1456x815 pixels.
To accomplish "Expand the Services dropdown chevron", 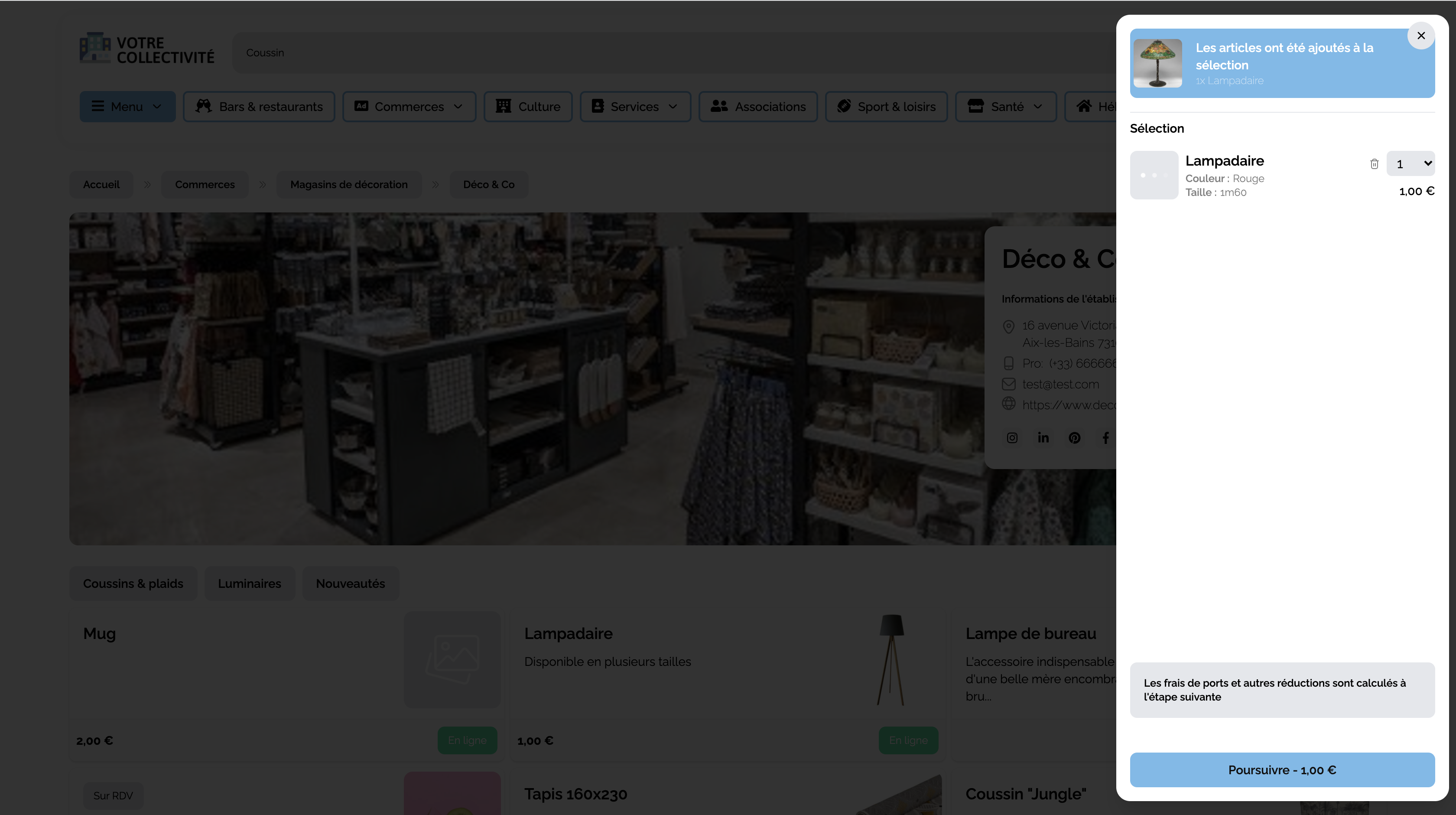I will pos(673,106).
